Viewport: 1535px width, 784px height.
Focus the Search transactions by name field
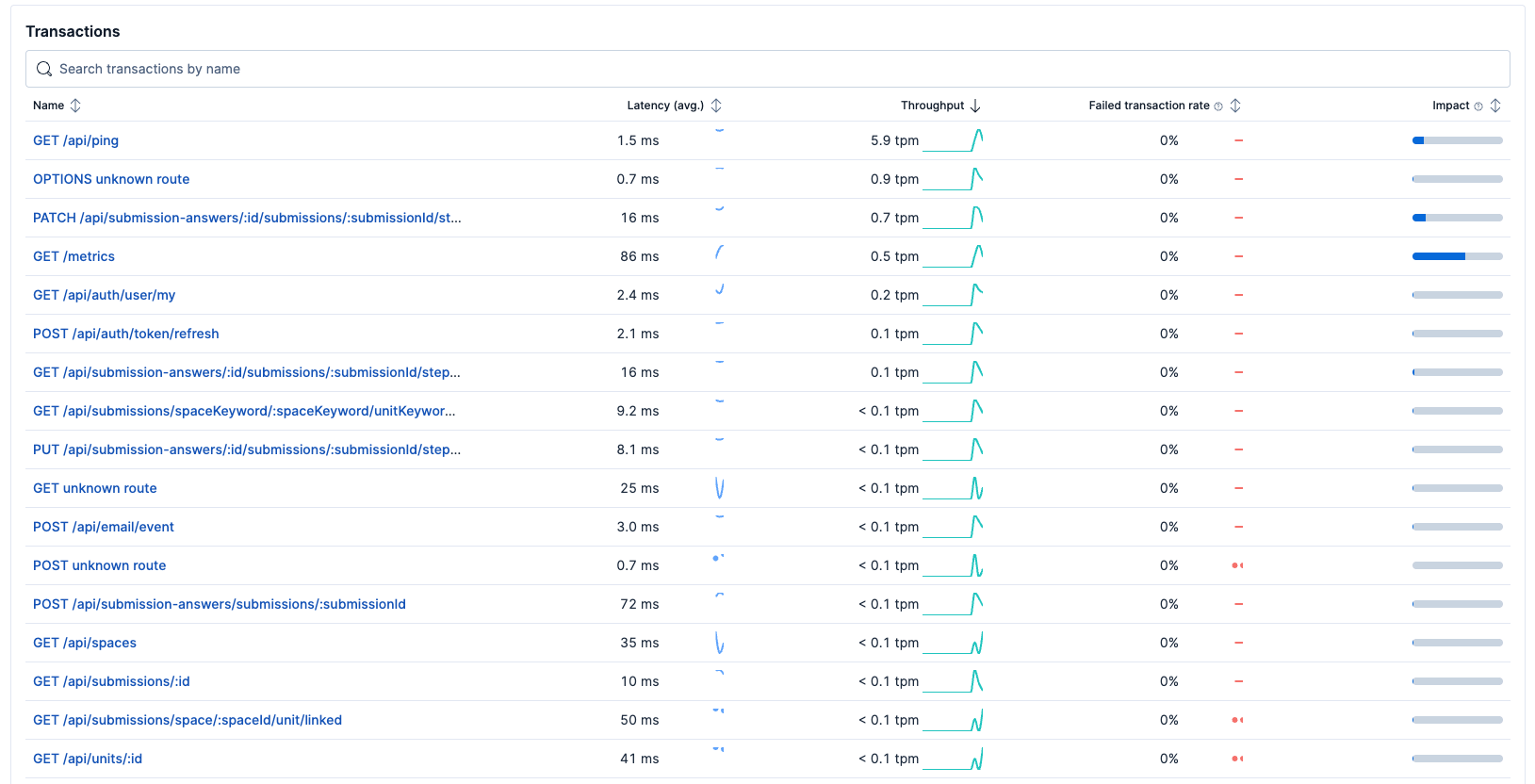(767, 69)
